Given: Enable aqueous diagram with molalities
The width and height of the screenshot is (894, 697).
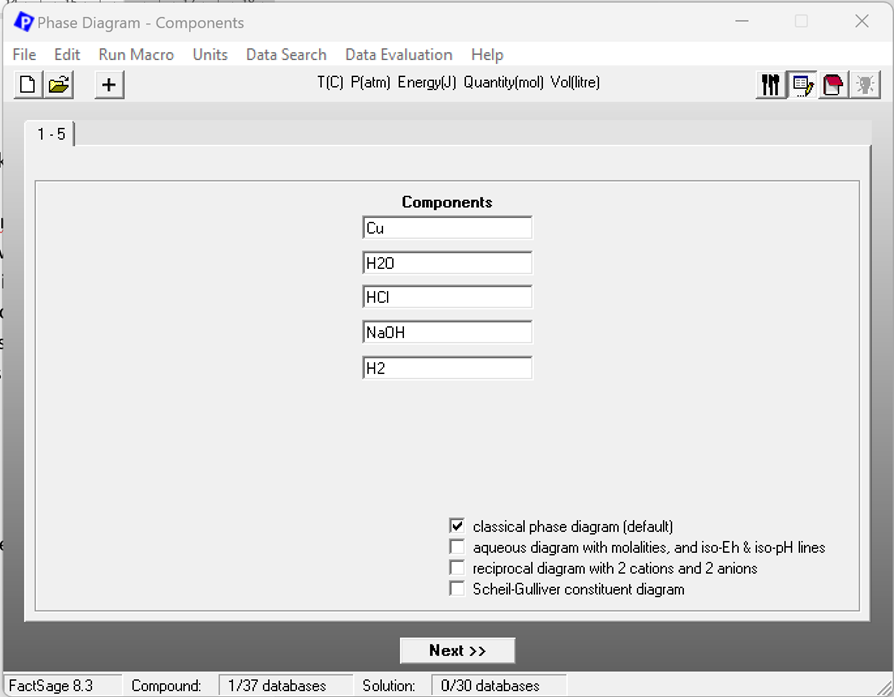Looking at the screenshot, I should tap(457, 547).
